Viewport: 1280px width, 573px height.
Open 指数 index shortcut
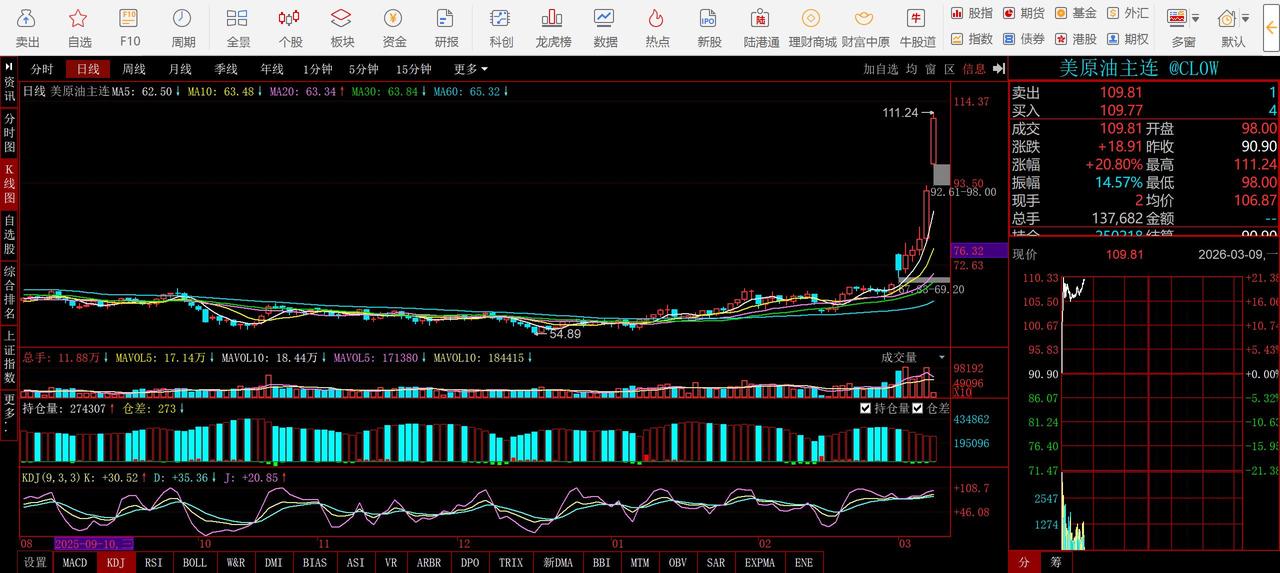click(972, 39)
